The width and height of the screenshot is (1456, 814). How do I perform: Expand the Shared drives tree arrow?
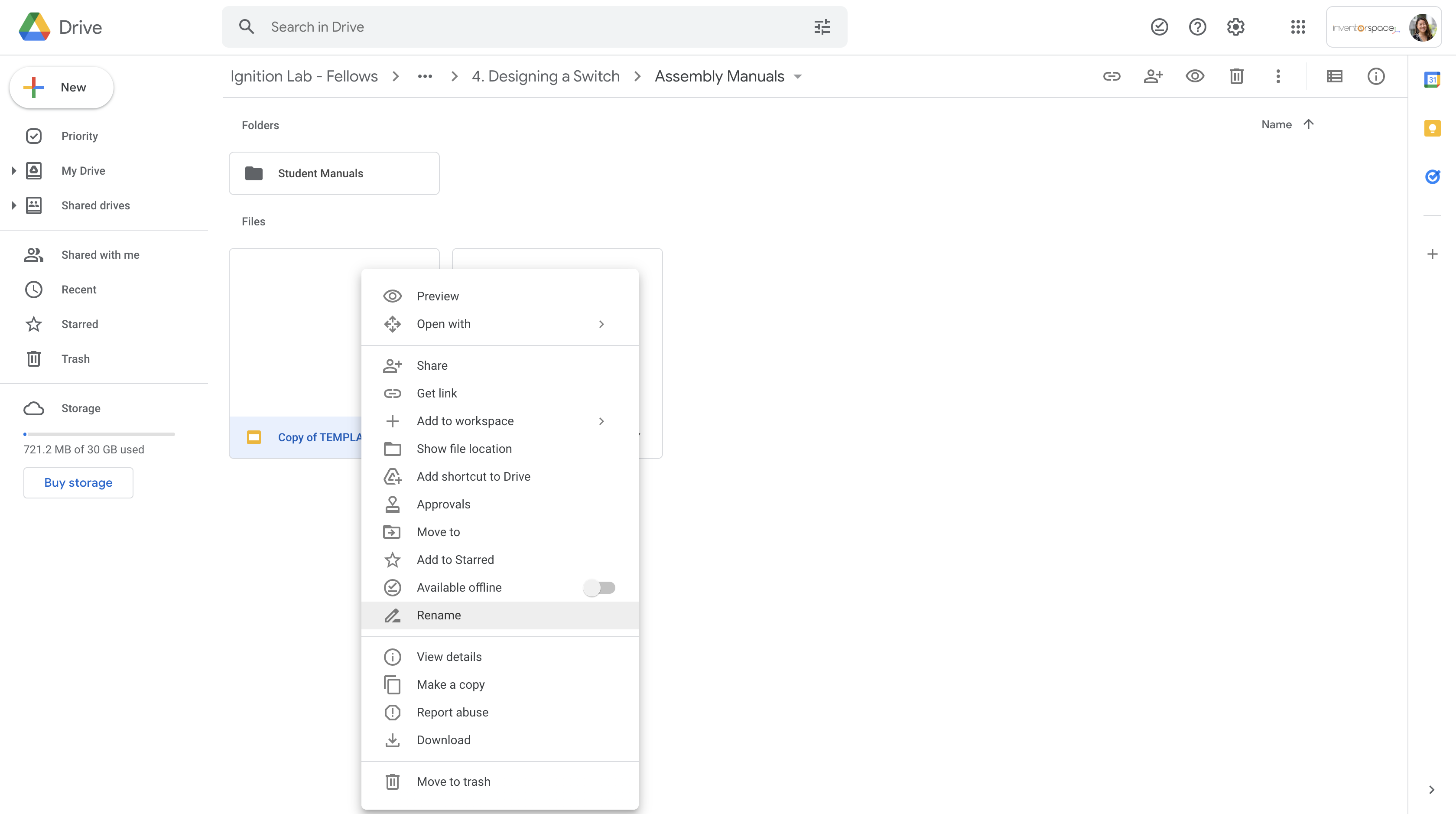pos(13,205)
